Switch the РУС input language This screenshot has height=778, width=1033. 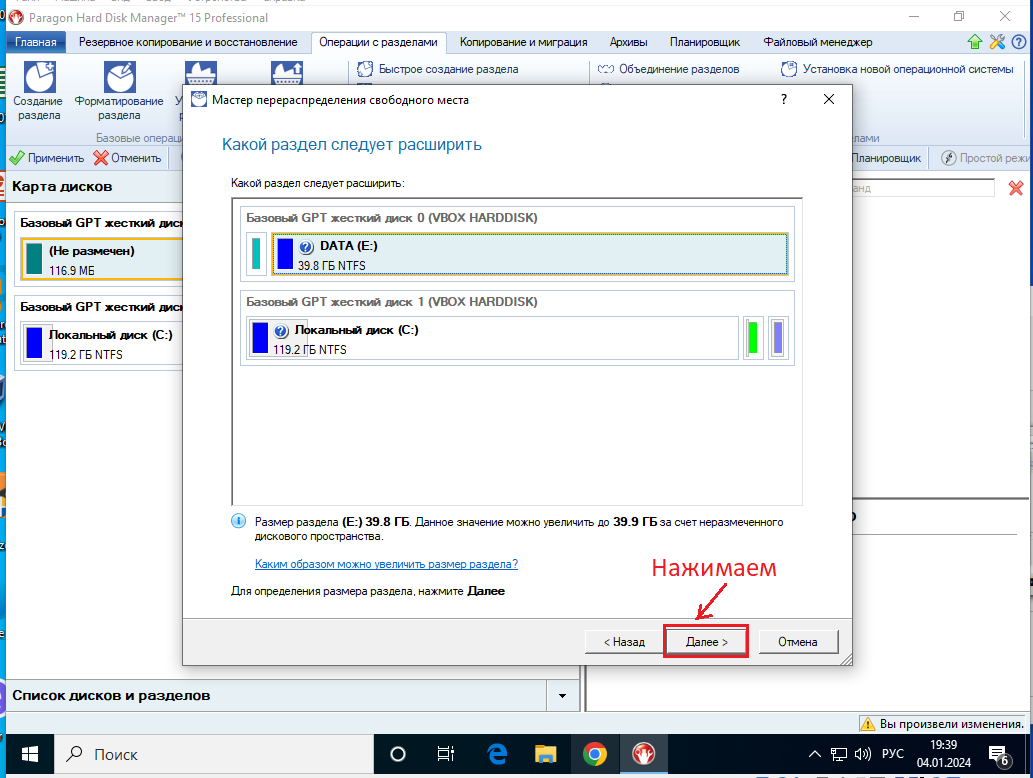point(893,754)
